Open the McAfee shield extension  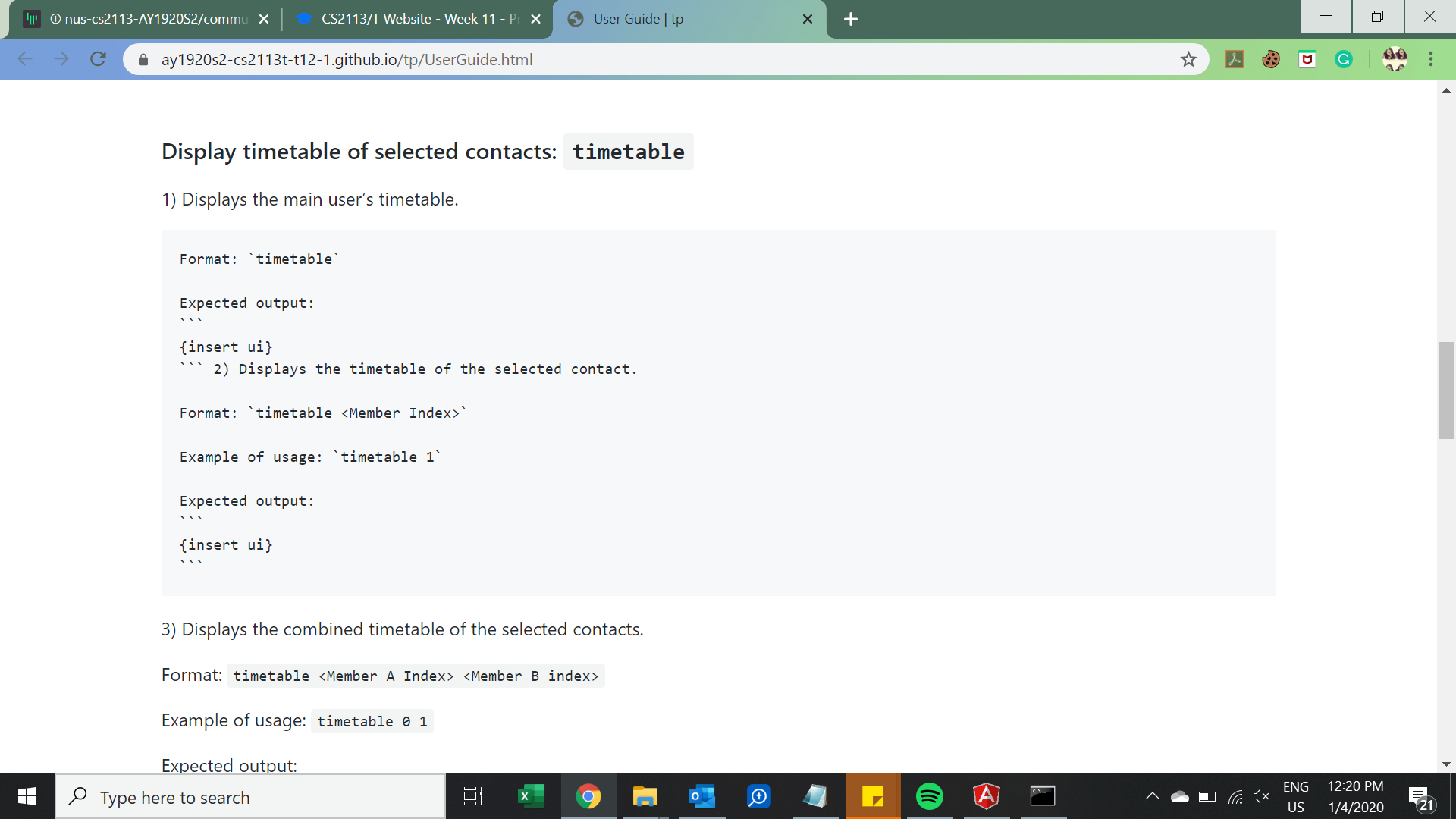[x=1307, y=59]
